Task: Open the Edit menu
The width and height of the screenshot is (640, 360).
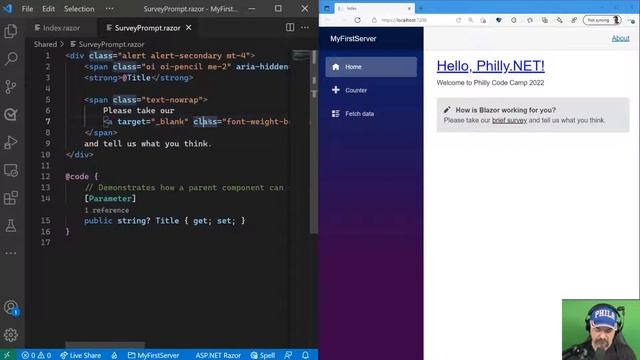Action: (48, 9)
